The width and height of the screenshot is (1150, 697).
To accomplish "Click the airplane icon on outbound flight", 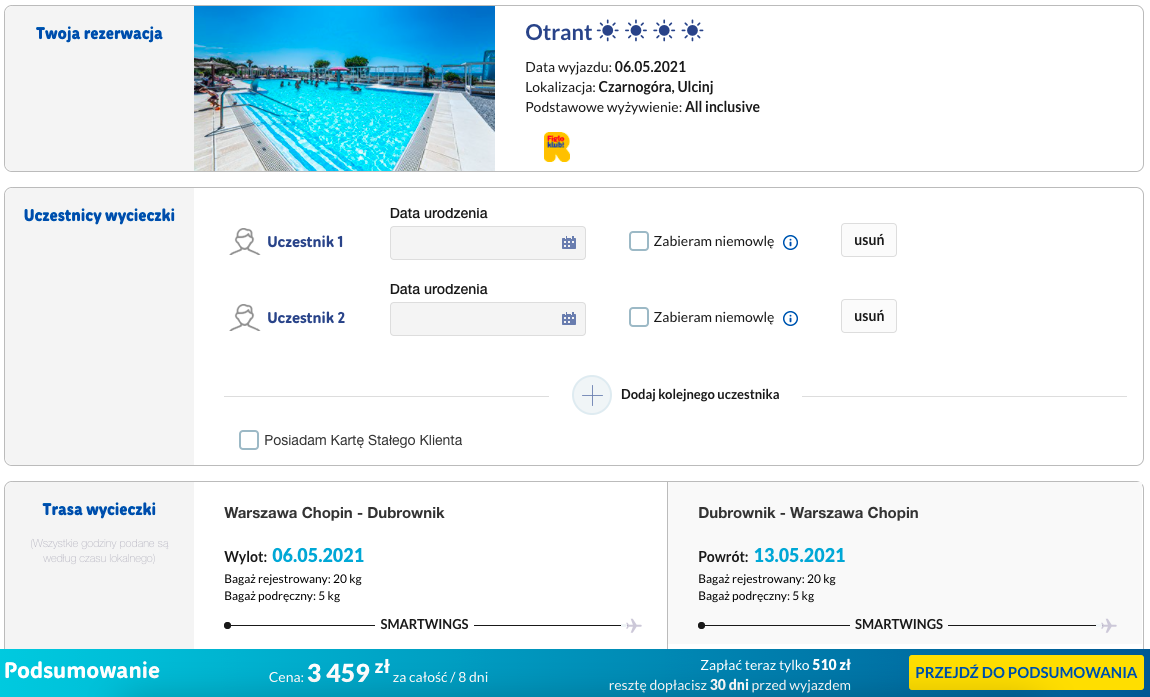I will click(633, 626).
